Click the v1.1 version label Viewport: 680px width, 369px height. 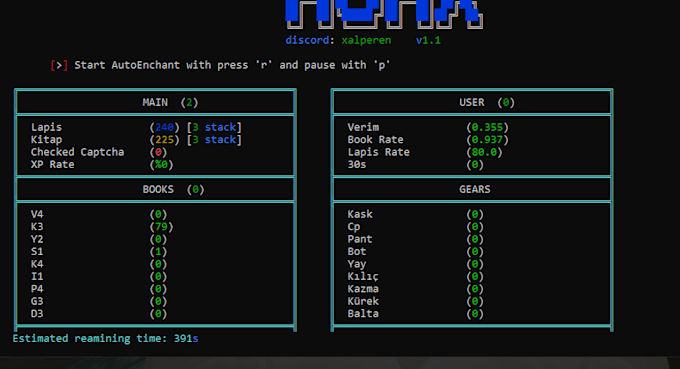coord(428,40)
